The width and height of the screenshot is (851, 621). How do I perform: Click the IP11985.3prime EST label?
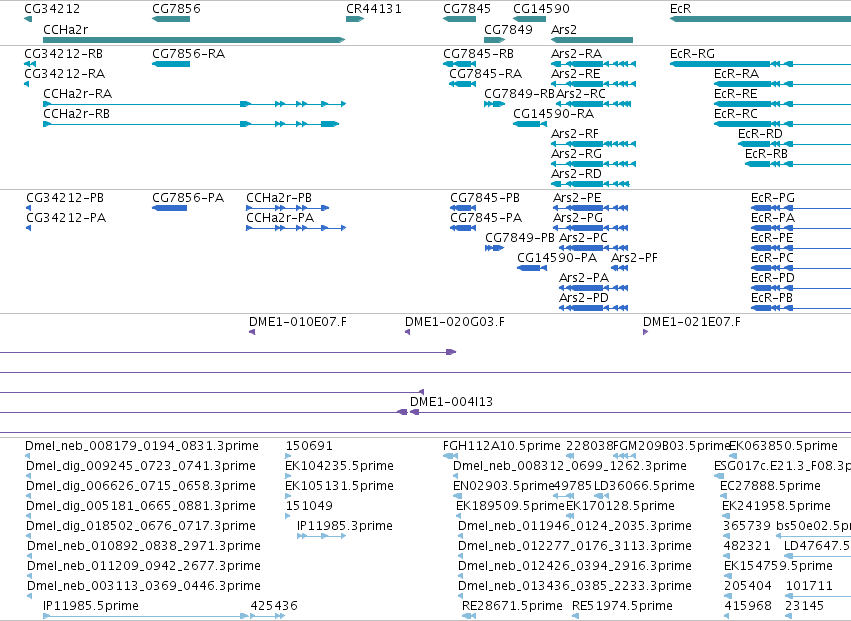tap(345, 525)
